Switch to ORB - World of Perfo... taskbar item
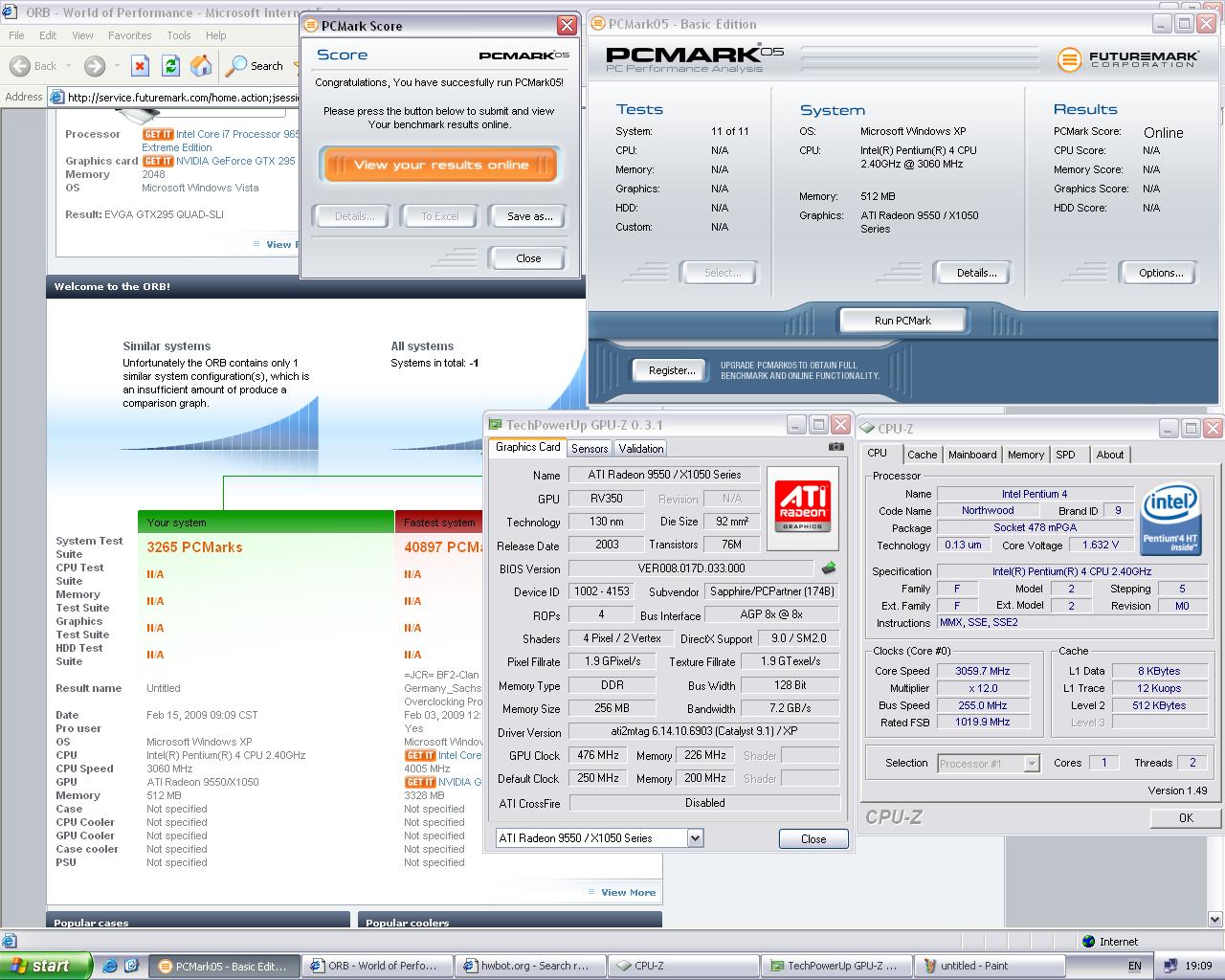The height and width of the screenshot is (980, 1225). (378, 966)
